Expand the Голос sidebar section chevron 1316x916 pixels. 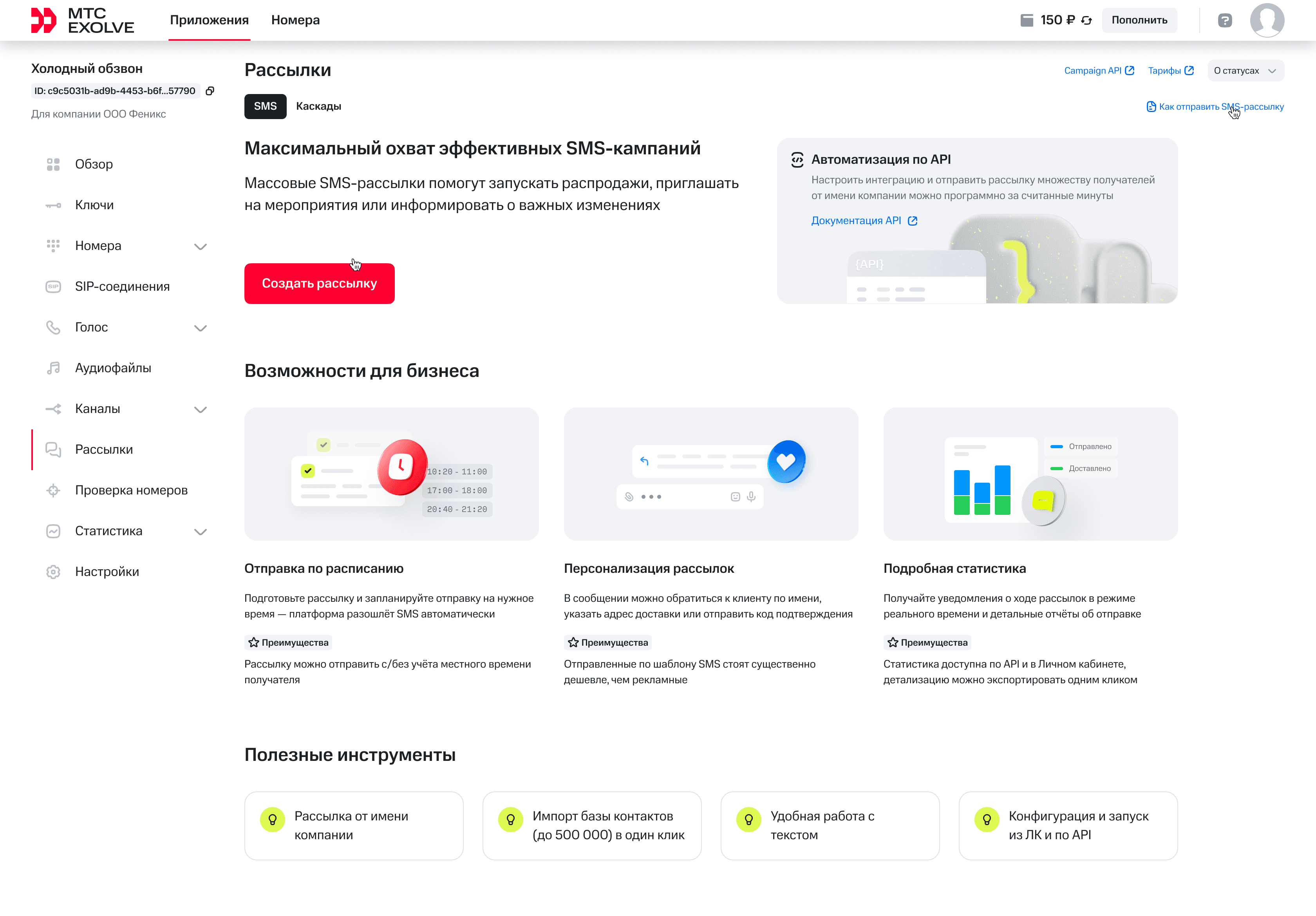tap(200, 328)
